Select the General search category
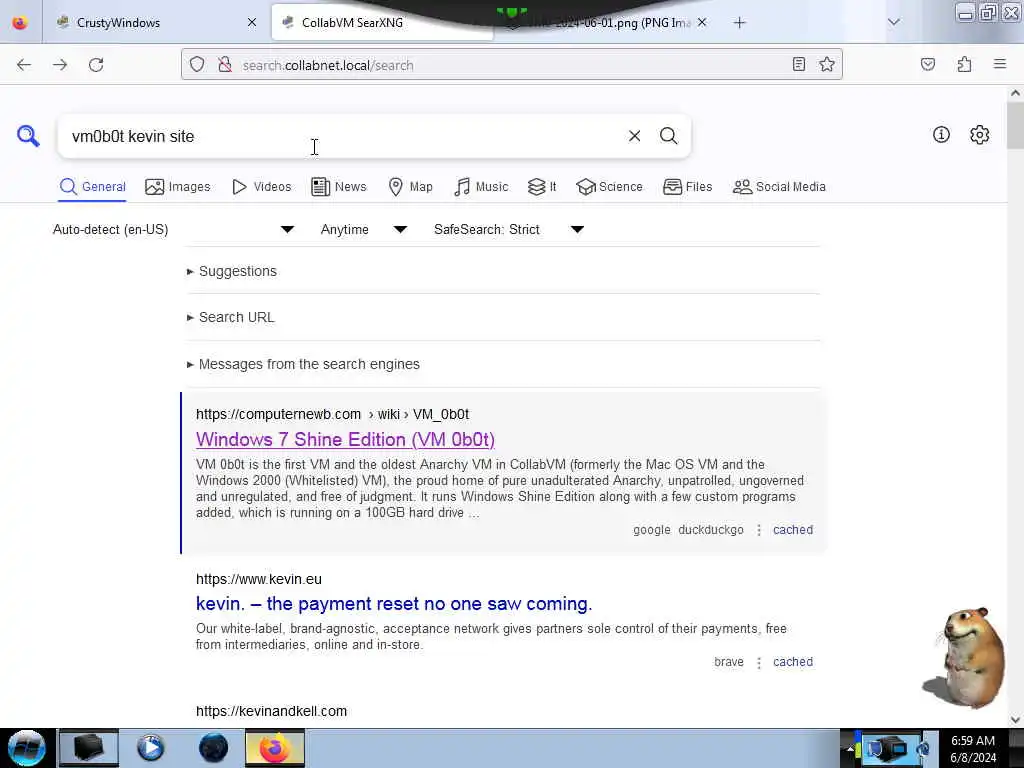Image resolution: width=1024 pixels, height=768 pixels. coord(92,187)
